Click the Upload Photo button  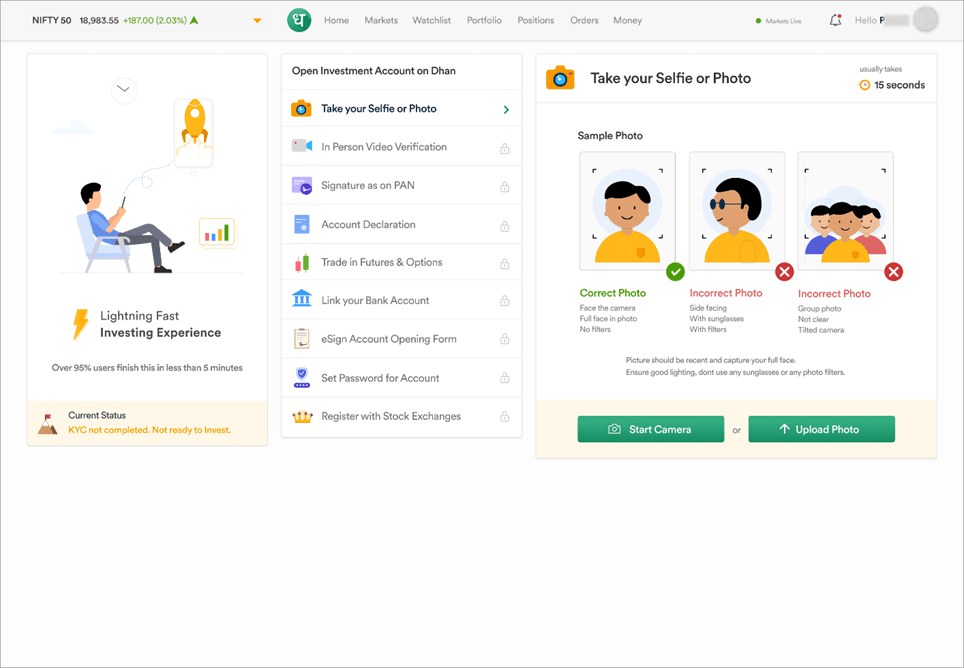pyautogui.click(x=821, y=429)
